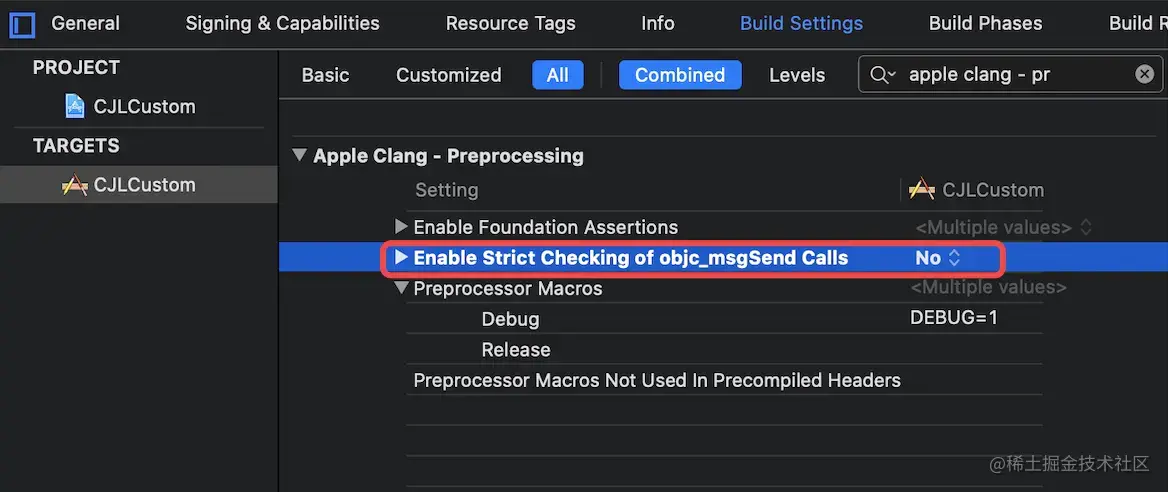Image resolution: width=1168 pixels, height=492 pixels.
Task: Select Combined view mode
Action: pos(680,75)
